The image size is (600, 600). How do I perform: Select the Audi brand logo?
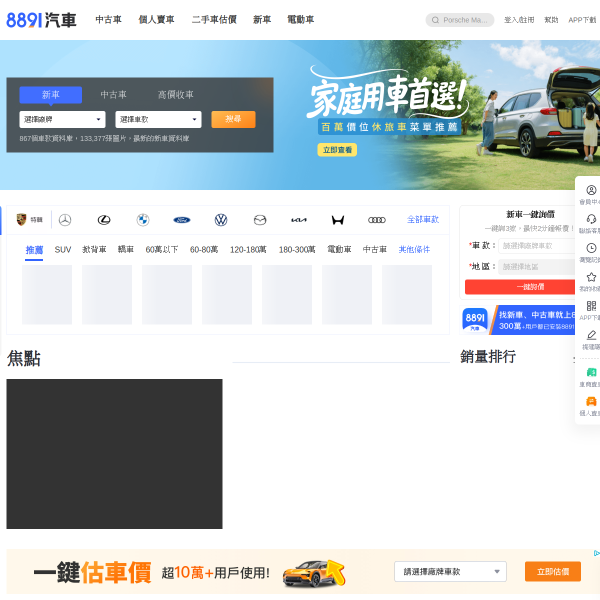click(377, 220)
